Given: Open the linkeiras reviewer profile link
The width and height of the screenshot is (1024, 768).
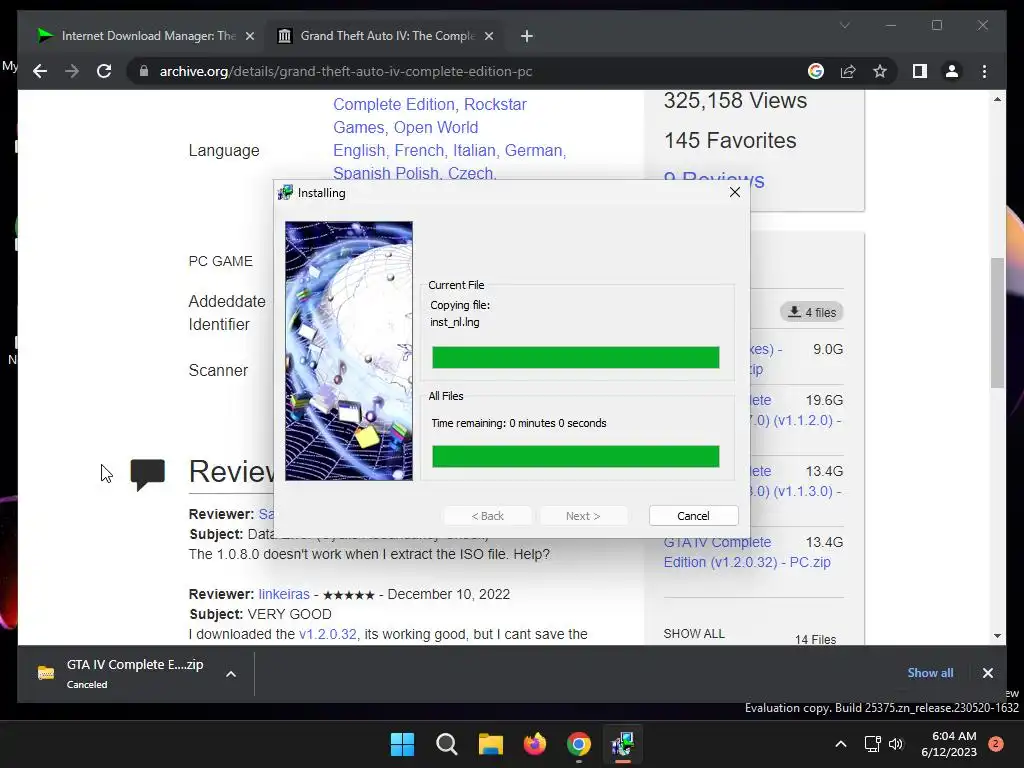Looking at the screenshot, I should tap(284, 594).
